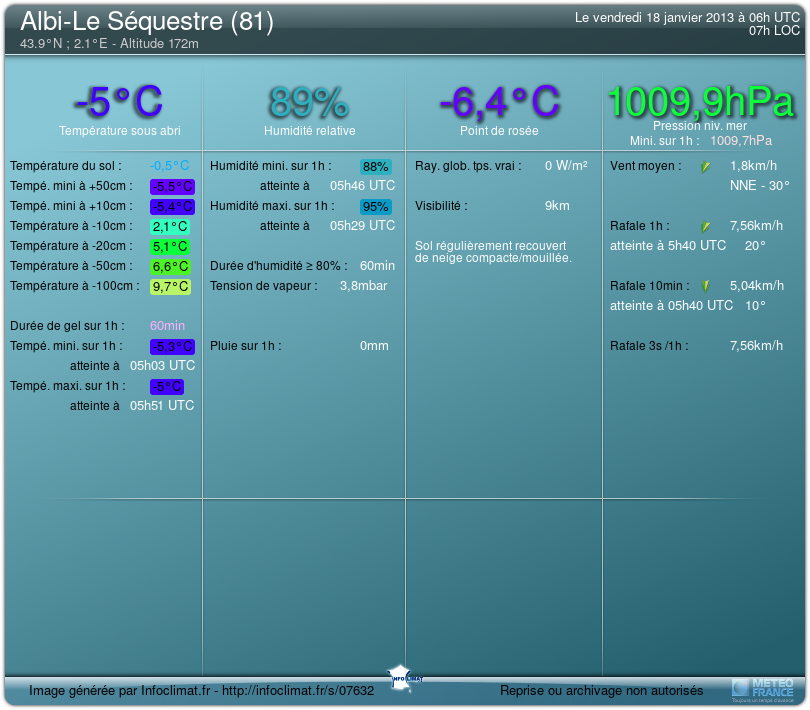The width and height of the screenshot is (810, 710).
Task: Select the 88% minimum humidity badge
Action: 376,166
